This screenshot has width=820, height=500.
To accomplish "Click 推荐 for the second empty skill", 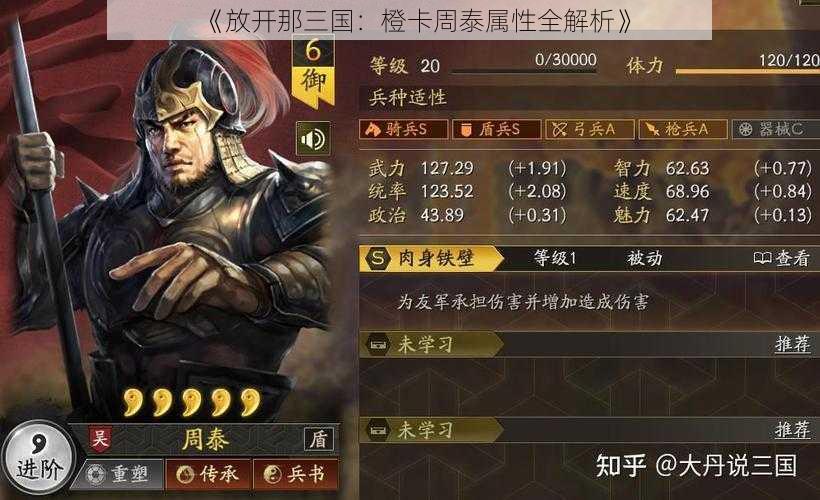I will tap(792, 430).
